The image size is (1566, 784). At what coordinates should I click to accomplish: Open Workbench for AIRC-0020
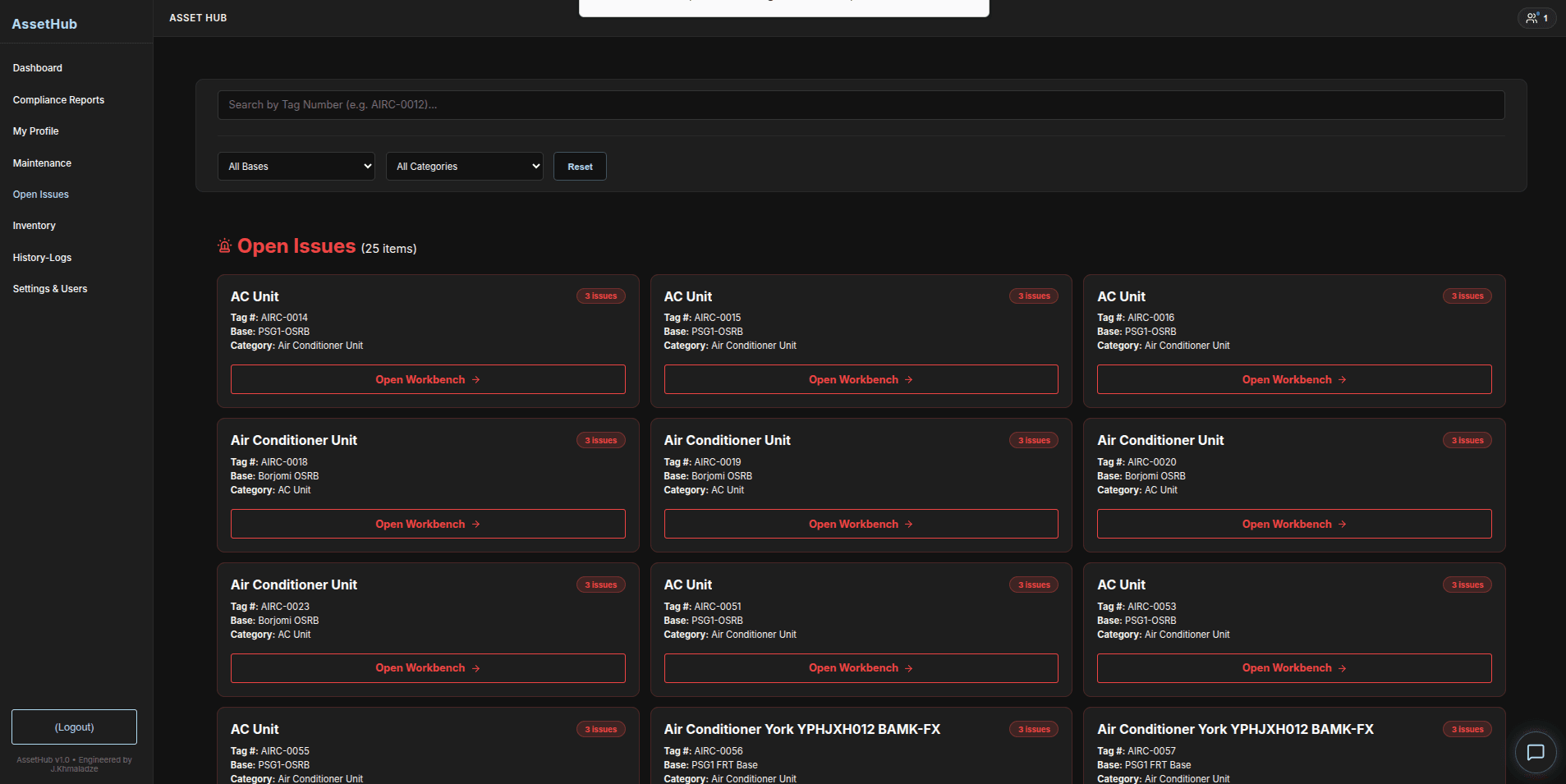1294,524
